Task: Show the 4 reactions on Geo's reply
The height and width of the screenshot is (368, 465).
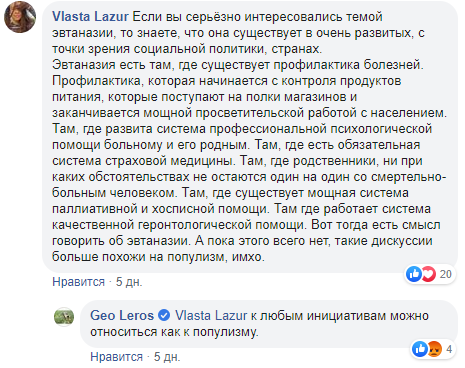Action: tap(449, 349)
